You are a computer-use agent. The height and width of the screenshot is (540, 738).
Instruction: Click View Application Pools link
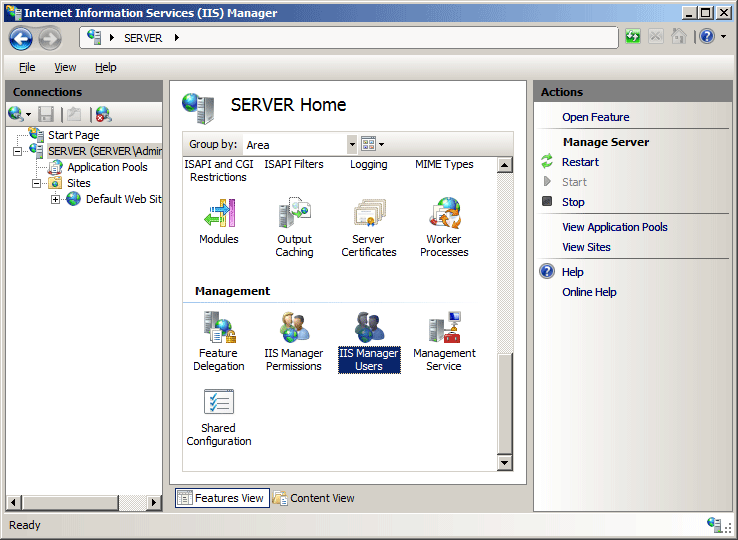(614, 227)
